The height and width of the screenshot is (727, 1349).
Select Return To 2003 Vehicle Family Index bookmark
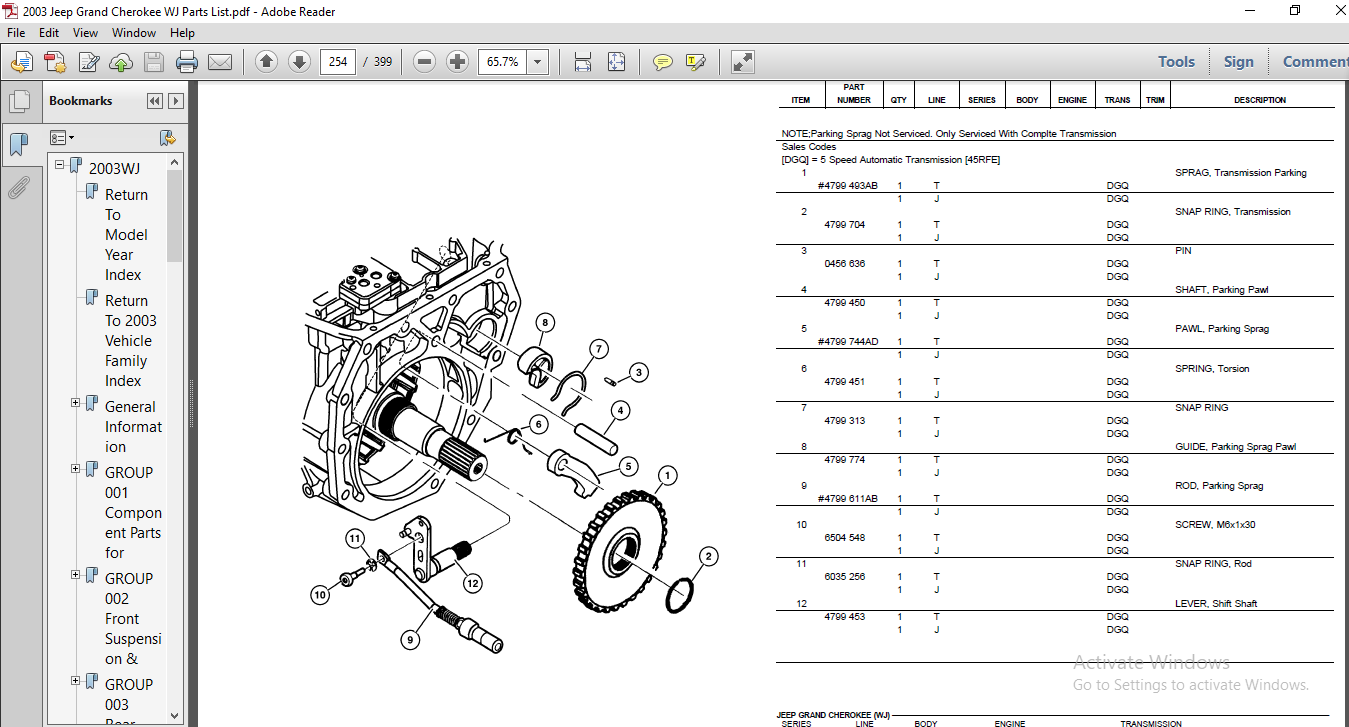[x=130, y=341]
